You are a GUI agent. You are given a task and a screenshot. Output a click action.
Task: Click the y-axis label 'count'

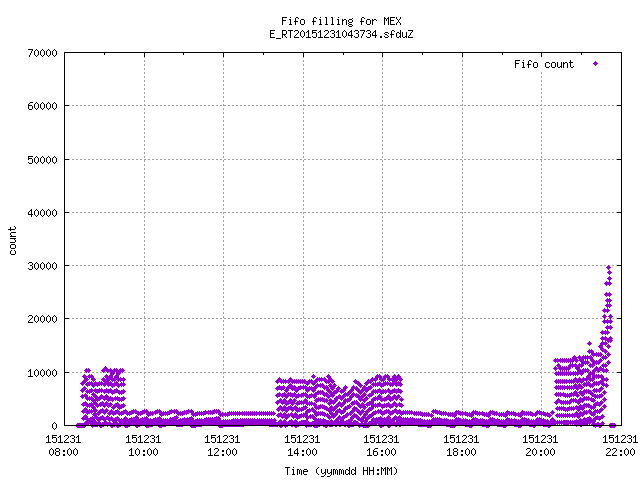click(x=13, y=241)
